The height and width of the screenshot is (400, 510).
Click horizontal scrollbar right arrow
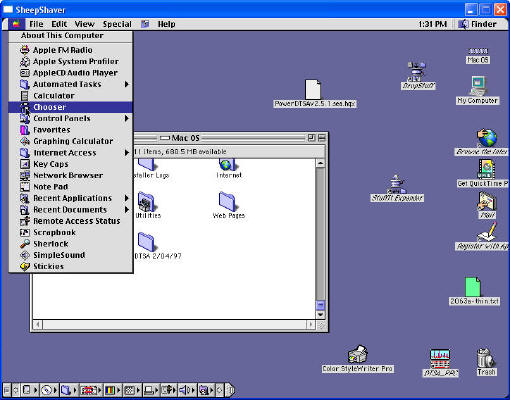[311, 324]
